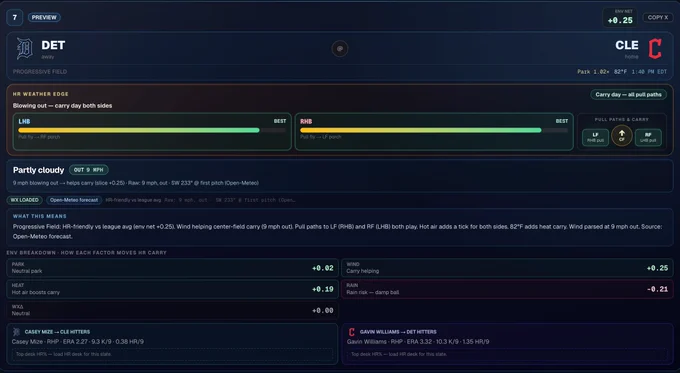Click the HR-friendly vs league avg status text
The width and height of the screenshot is (680, 373).
[133, 200]
